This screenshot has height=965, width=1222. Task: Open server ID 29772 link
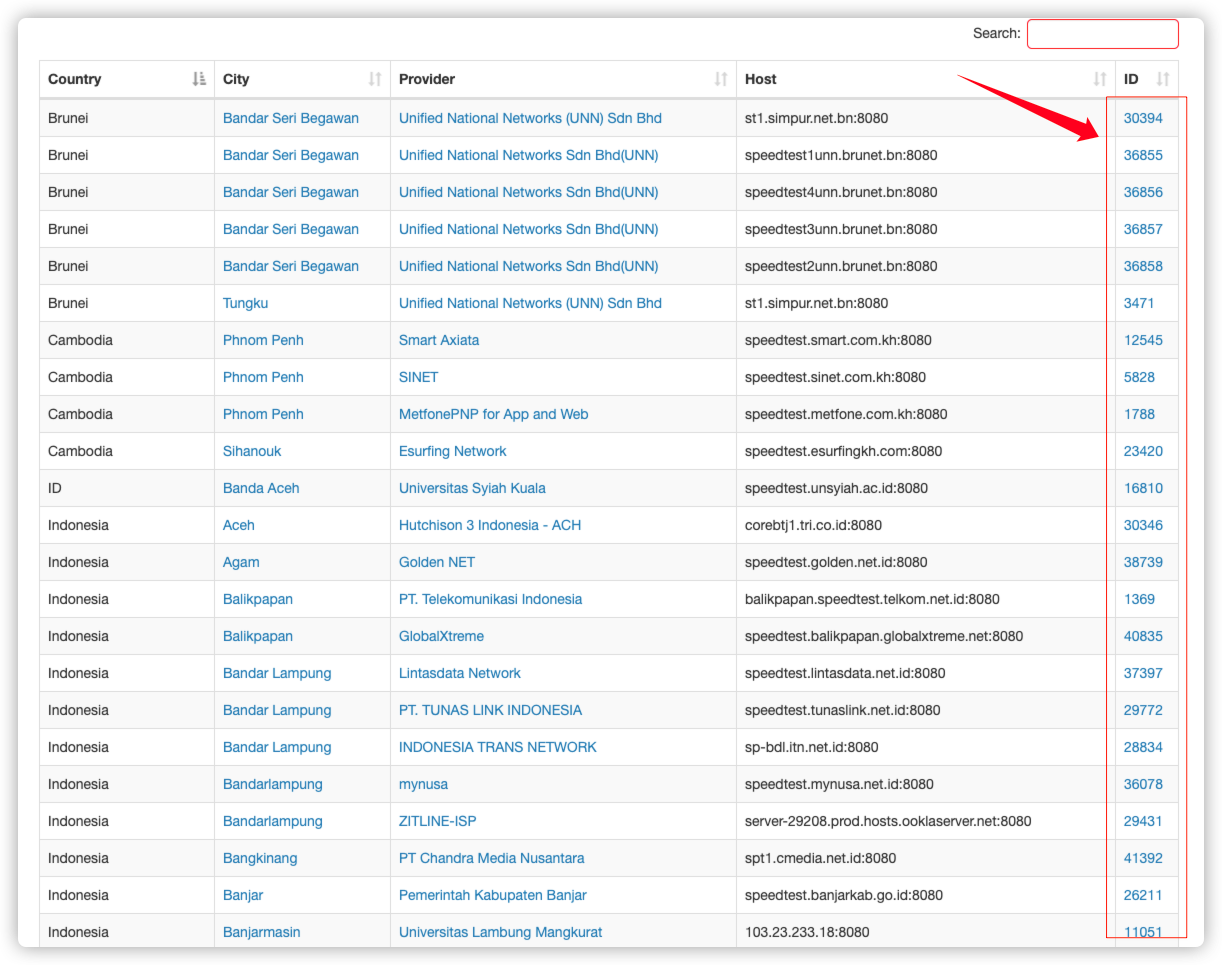coord(1143,710)
